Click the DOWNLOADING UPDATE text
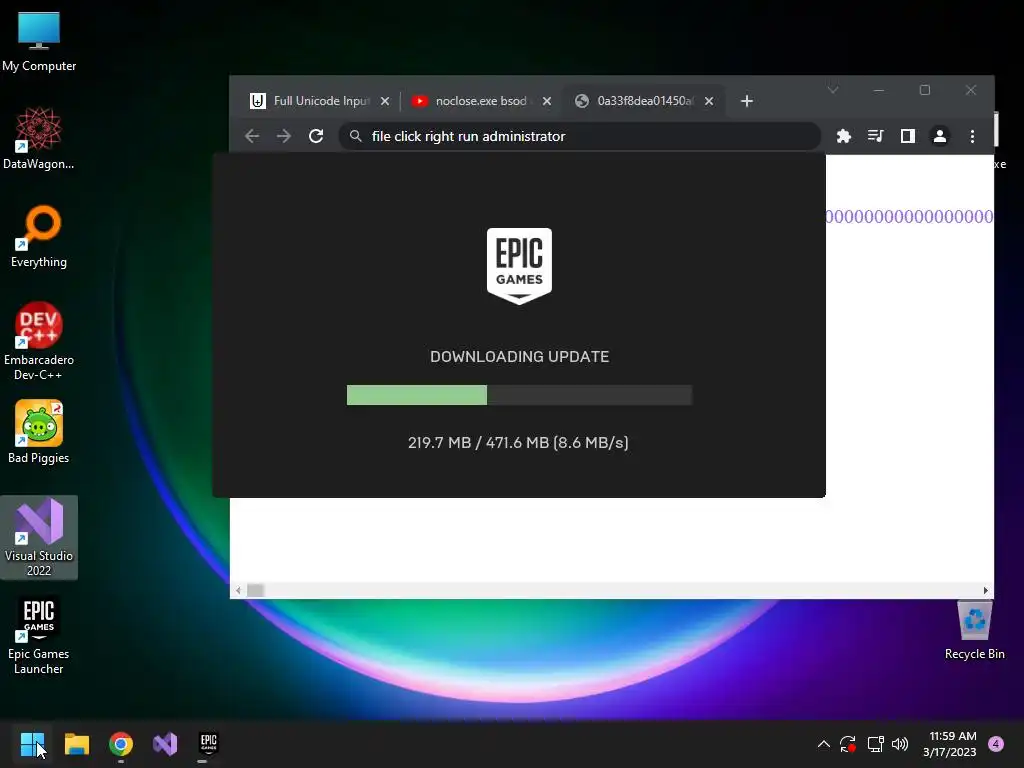The image size is (1024, 768). [x=519, y=357]
